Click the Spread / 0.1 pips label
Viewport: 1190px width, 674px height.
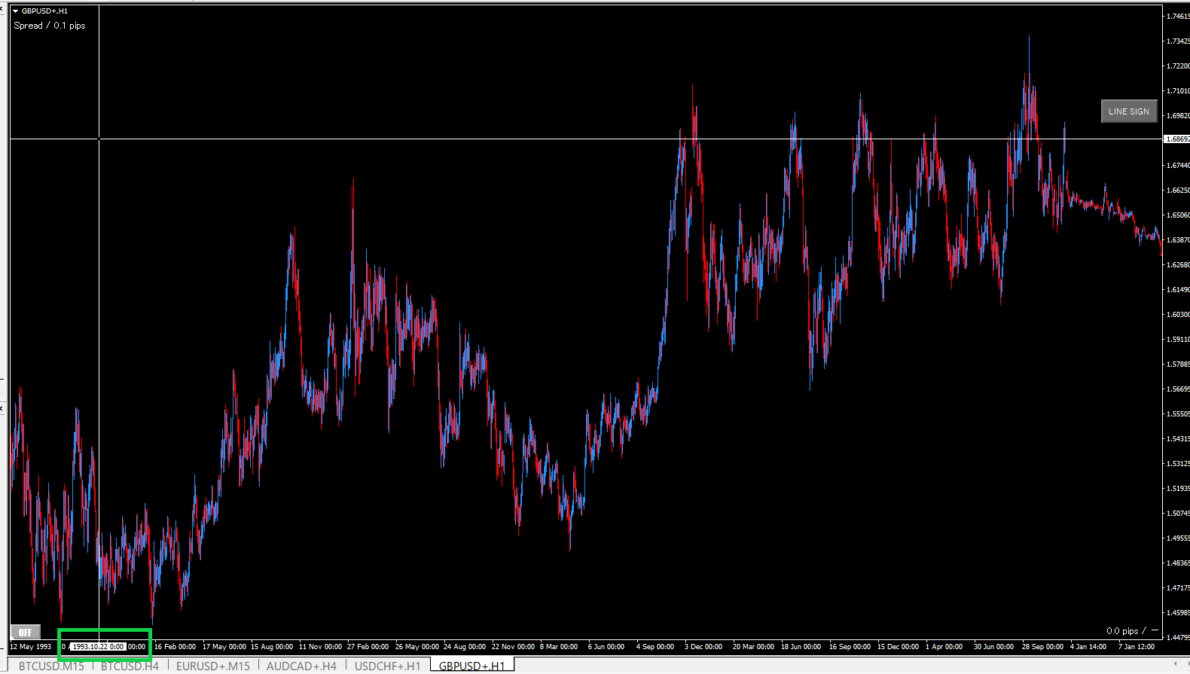point(49,25)
